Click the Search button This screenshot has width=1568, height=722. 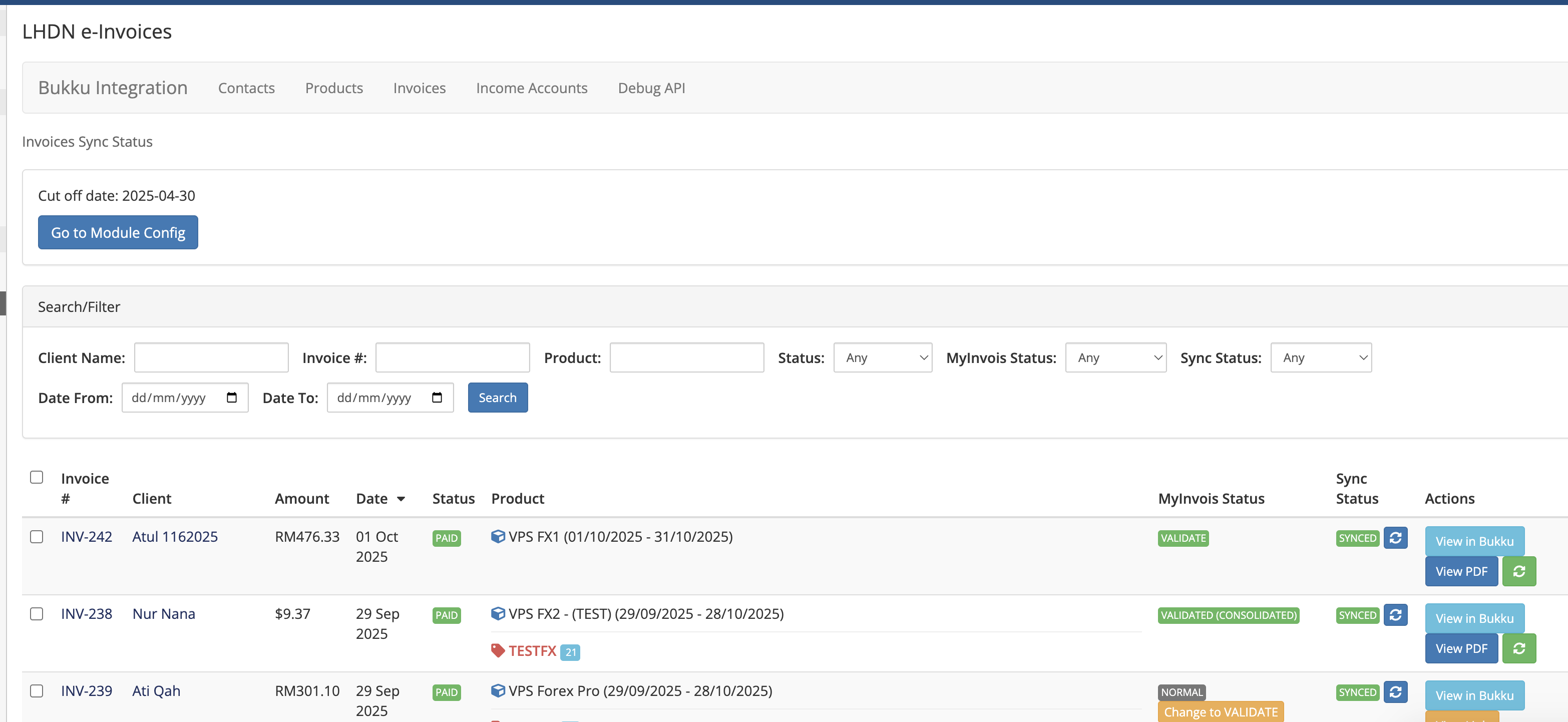click(x=497, y=398)
